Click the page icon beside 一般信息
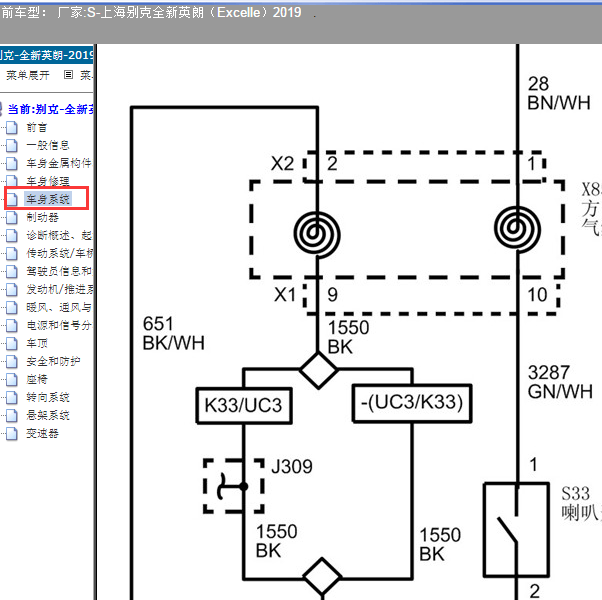Viewport: 602px width, 600px height. [x=12, y=145]
